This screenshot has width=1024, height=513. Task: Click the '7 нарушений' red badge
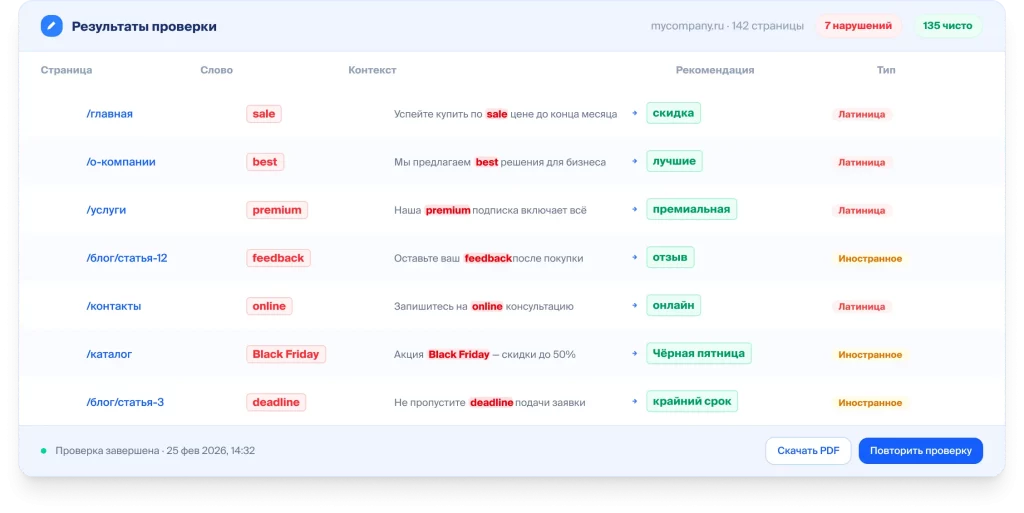(858, 26)
